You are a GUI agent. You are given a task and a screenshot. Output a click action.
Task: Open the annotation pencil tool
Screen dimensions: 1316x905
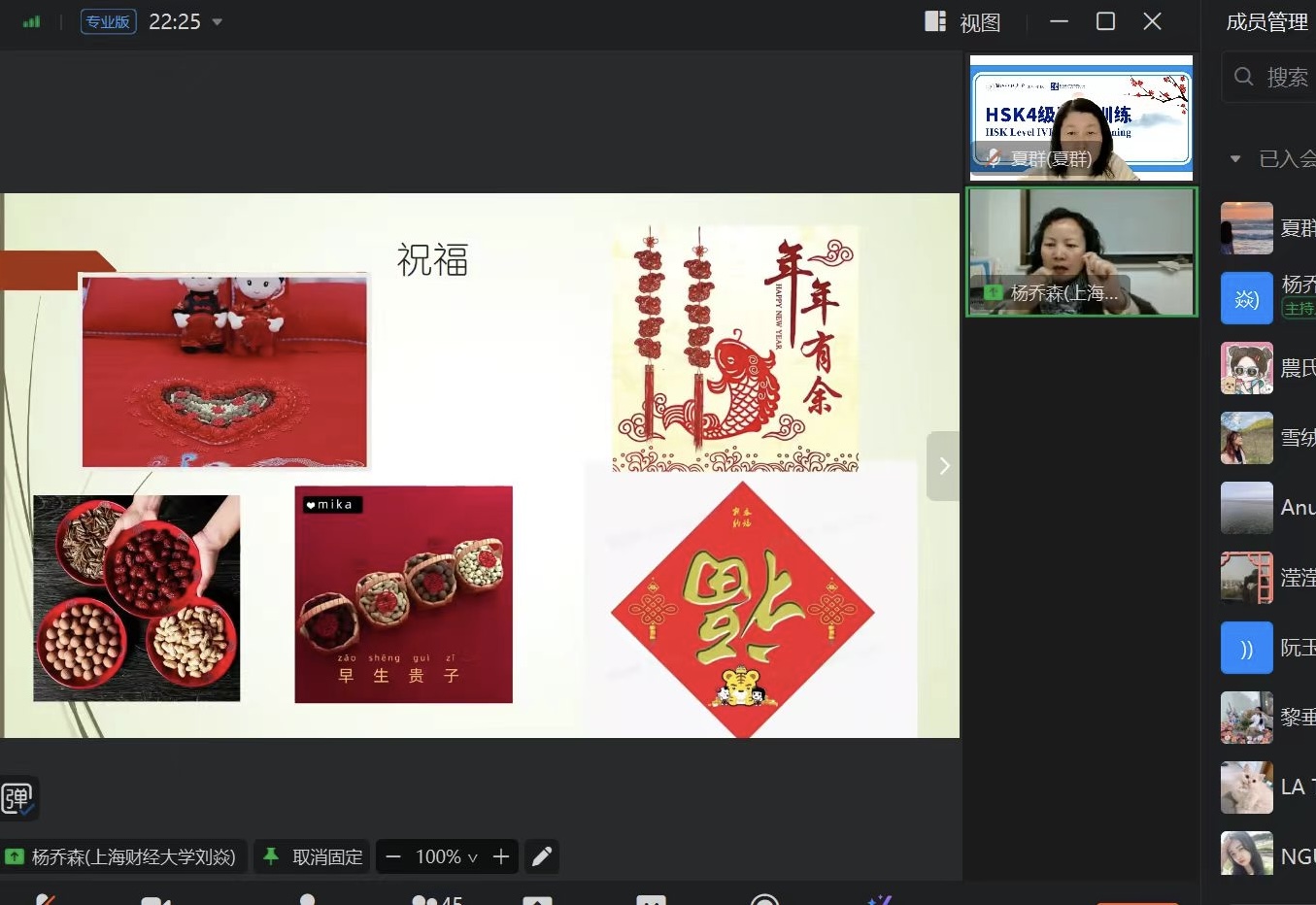542,856
